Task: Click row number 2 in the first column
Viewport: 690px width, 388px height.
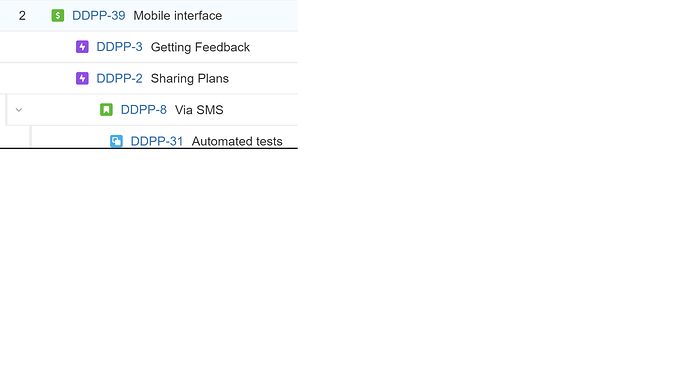Action: [x=22, y=15]
